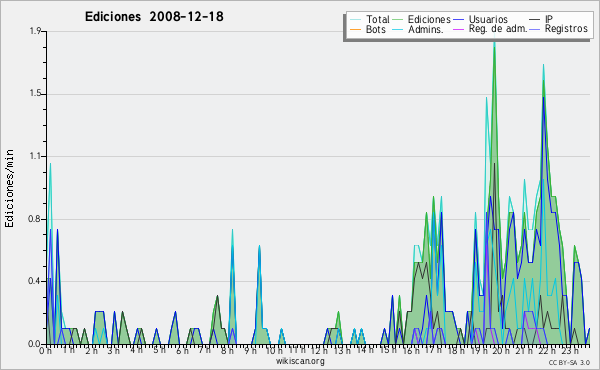The image size is (600, 370).
Task: Click the '7 h' x-axis label
Action: click(204, 350)
